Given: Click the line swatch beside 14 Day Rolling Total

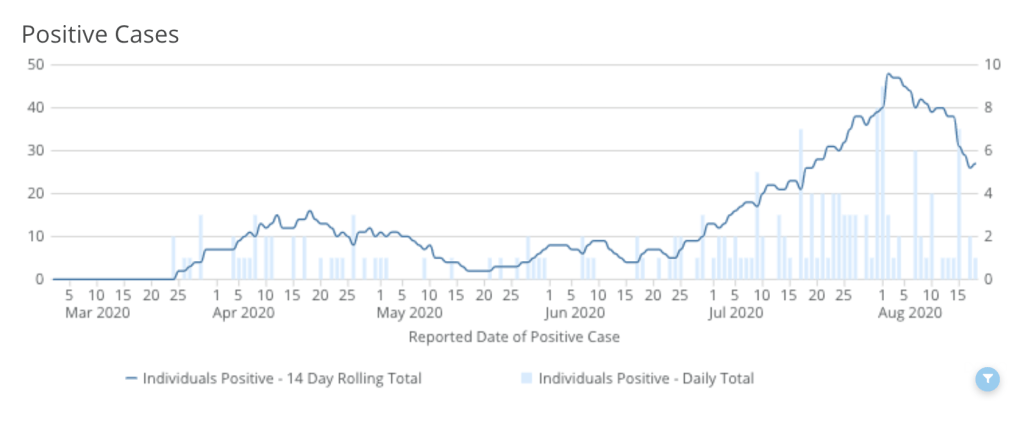Looking at the screenshot, I should click(131, 379).
